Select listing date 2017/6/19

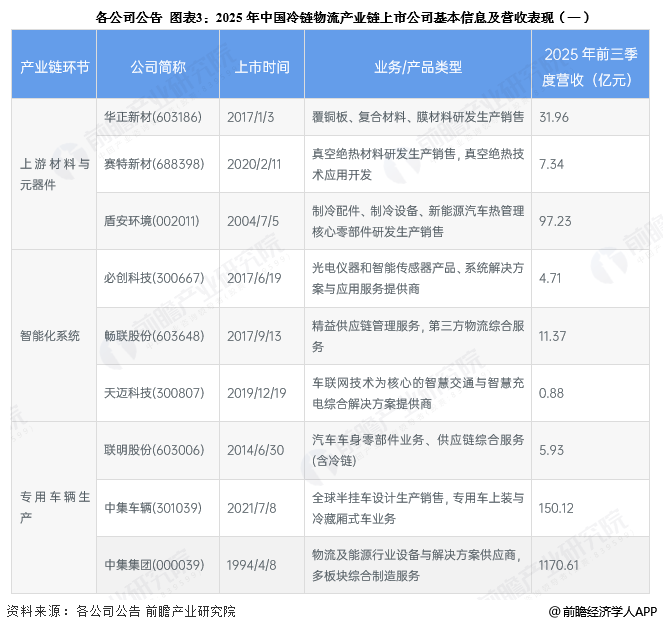point(254,278)
